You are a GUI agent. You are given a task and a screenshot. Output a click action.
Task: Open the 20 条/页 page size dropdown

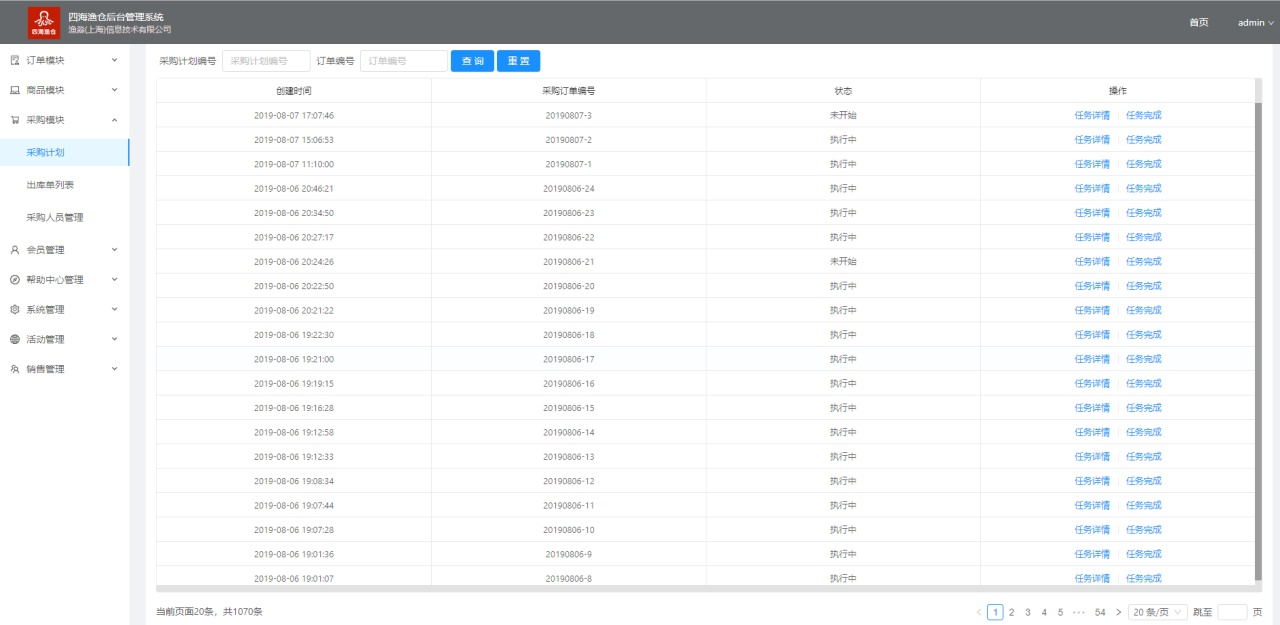(x=1157, y=612)
